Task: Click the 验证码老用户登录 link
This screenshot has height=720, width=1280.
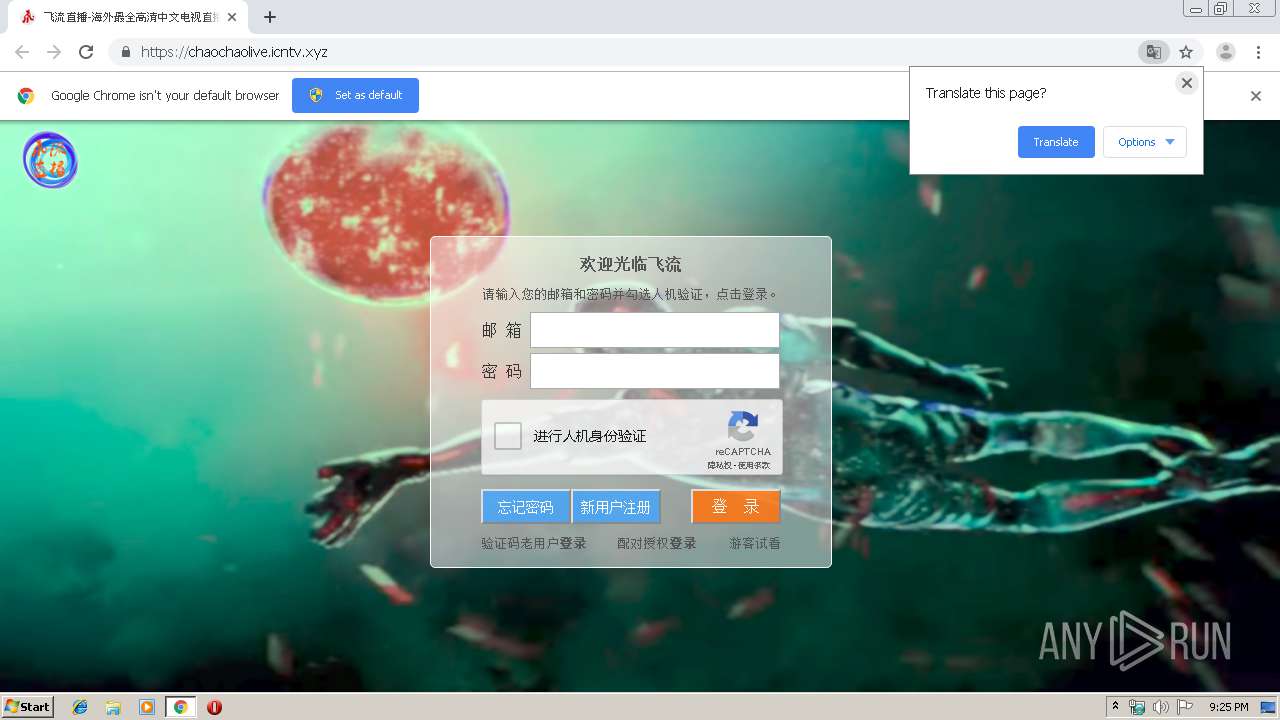Action: (x=534, y=543)
